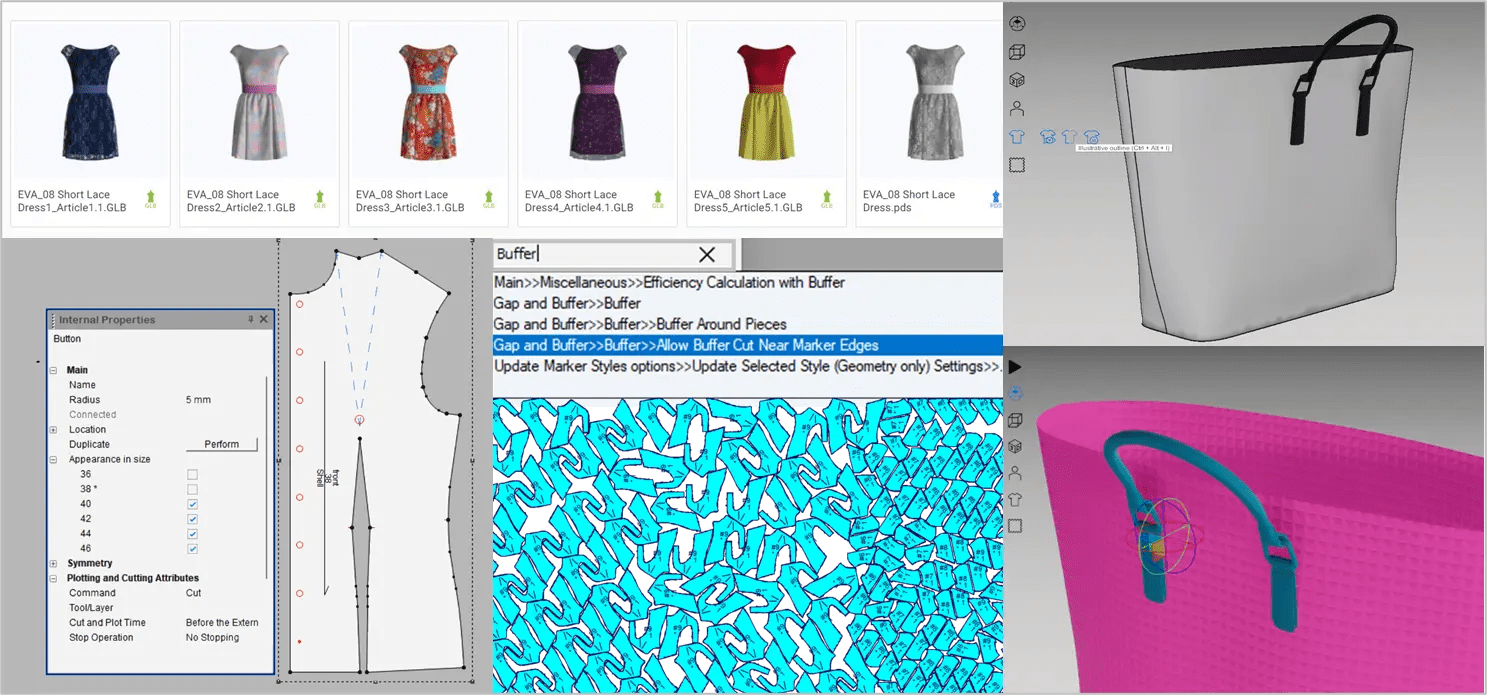Viewport: 1487px width, 695px height.
Task: Open Command value Cut
Action: click(193, 593)
